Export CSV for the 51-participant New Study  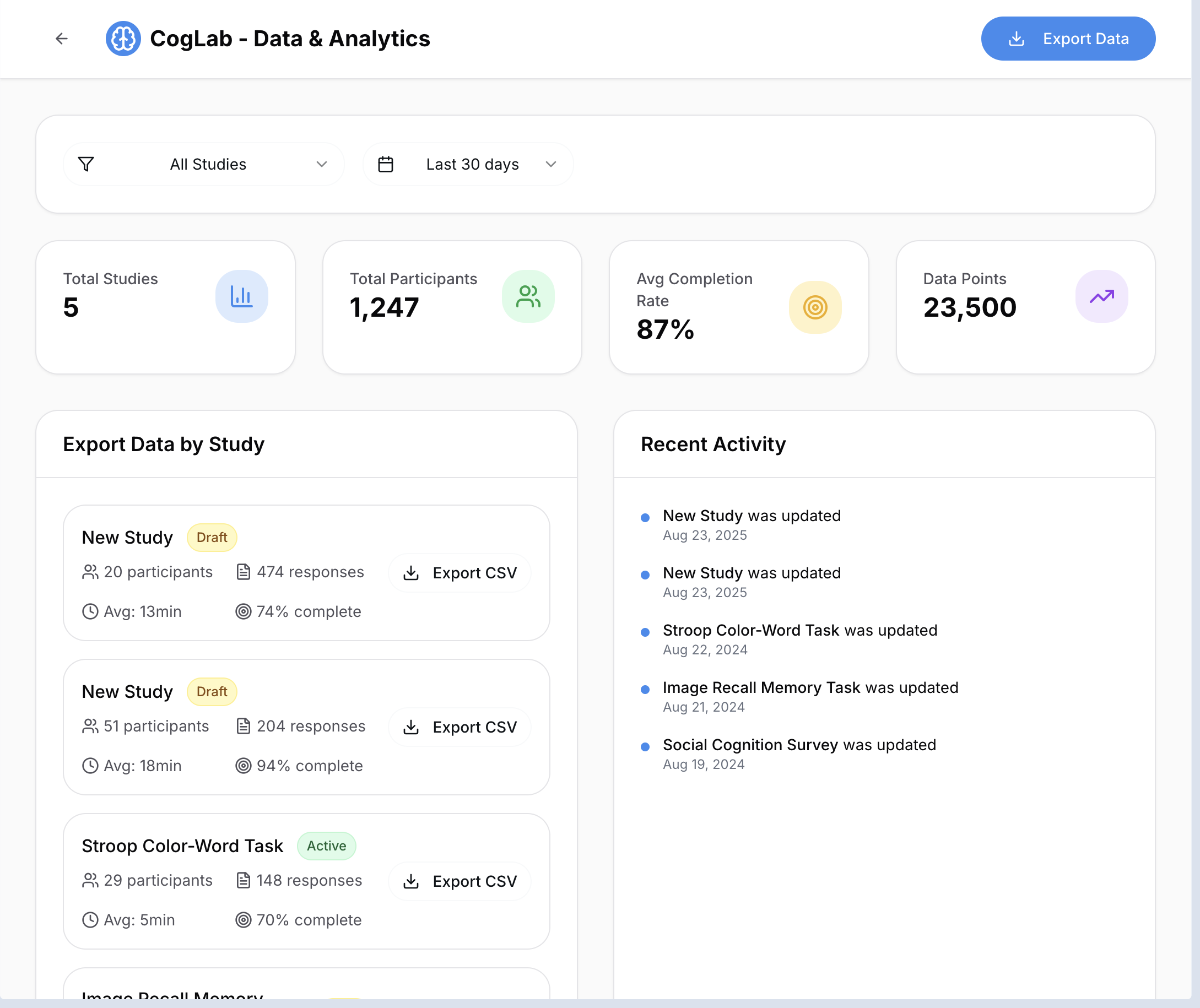coord(460,727)
